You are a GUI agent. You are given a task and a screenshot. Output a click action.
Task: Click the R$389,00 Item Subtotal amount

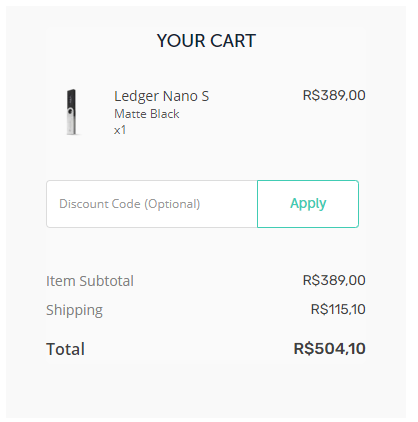click(x=334, y=280)
